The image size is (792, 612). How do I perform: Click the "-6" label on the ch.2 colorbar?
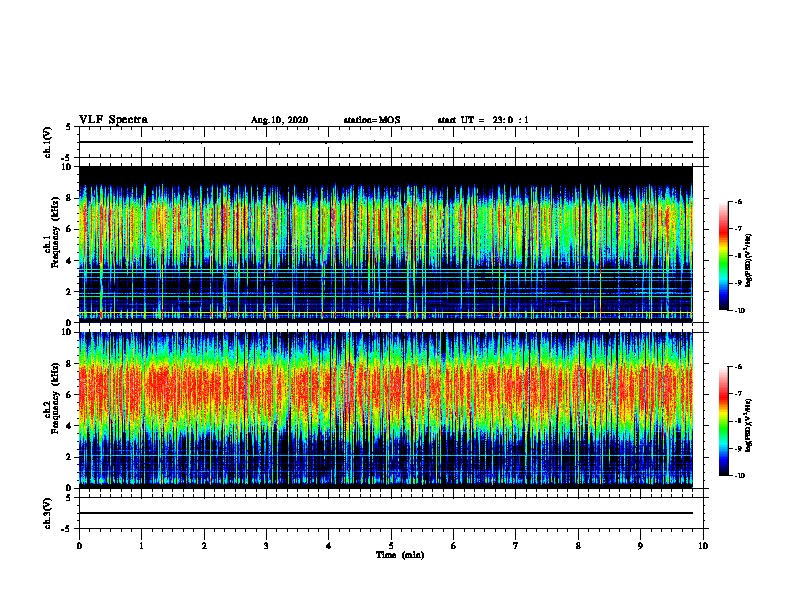click(x=738, y=367)
